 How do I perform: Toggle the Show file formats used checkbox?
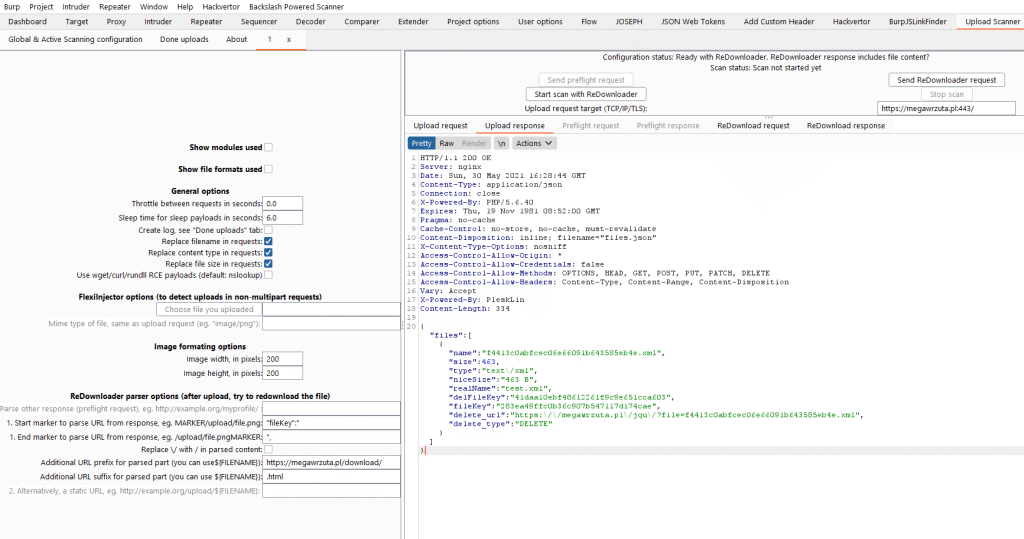pyautogui.click(x=268, y=169)
